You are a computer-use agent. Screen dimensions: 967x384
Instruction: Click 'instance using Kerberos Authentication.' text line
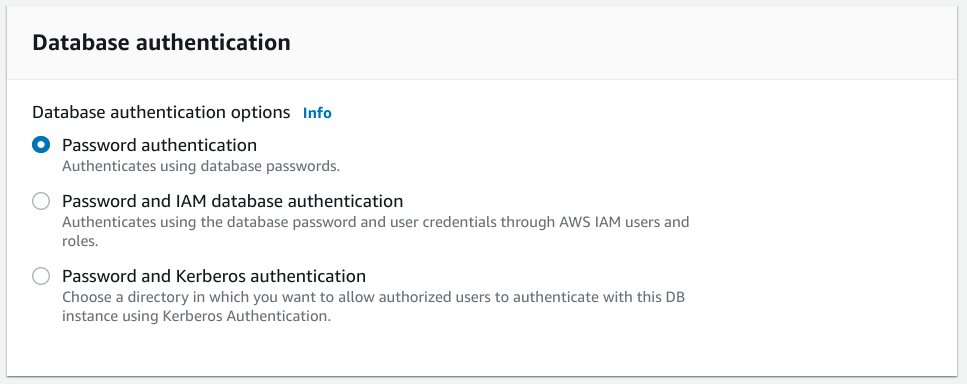tap(197, 316)
